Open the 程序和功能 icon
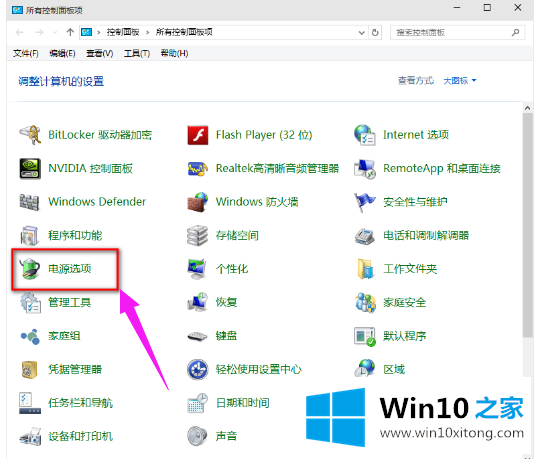Image resolution: width=536 pixels, height=459 pixels. 29,235
